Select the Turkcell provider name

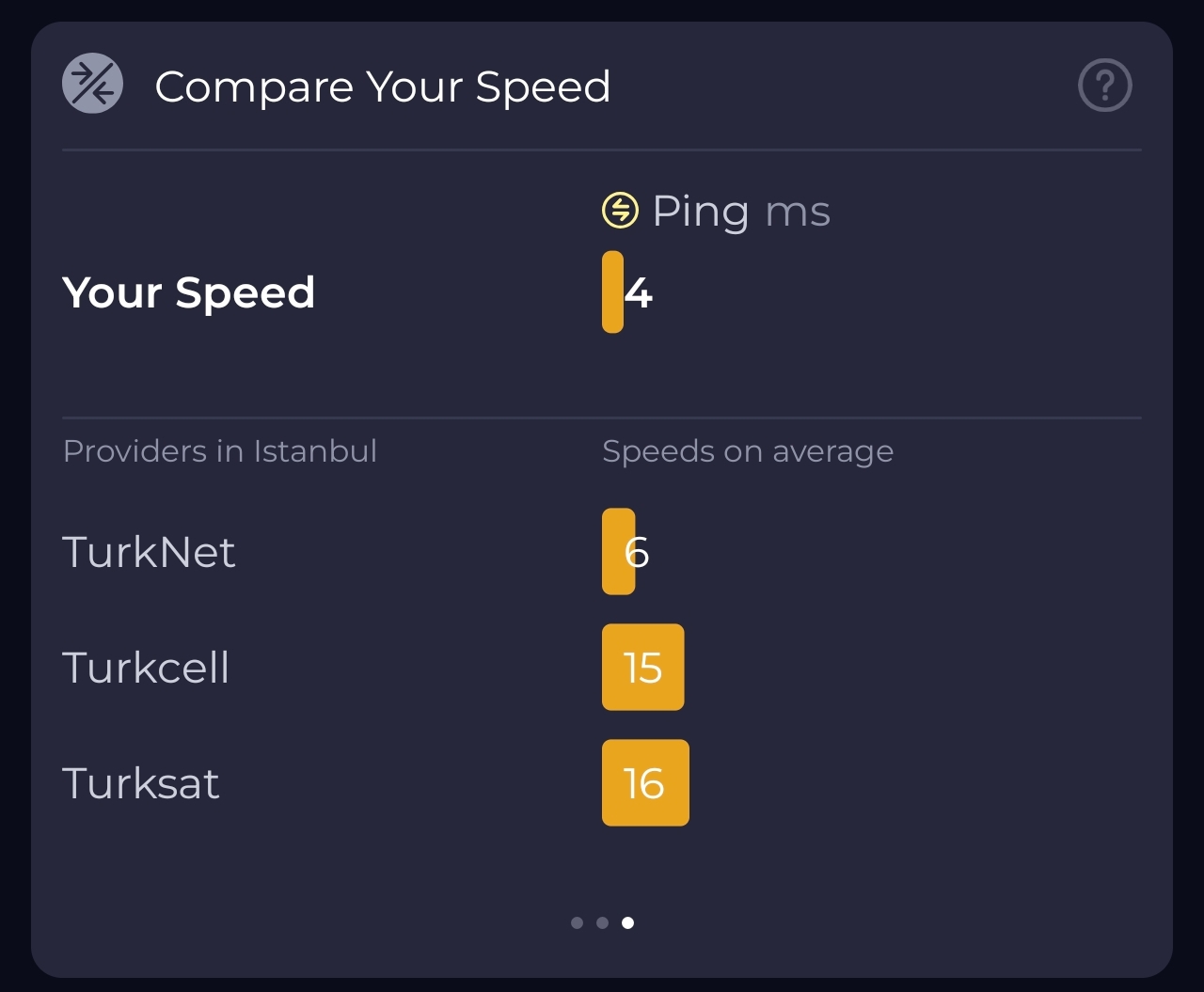tap(146, 668)
